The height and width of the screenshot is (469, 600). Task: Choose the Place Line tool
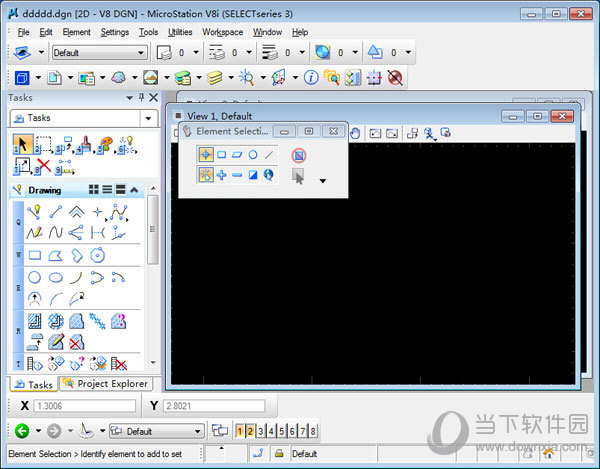coord(55,212)
